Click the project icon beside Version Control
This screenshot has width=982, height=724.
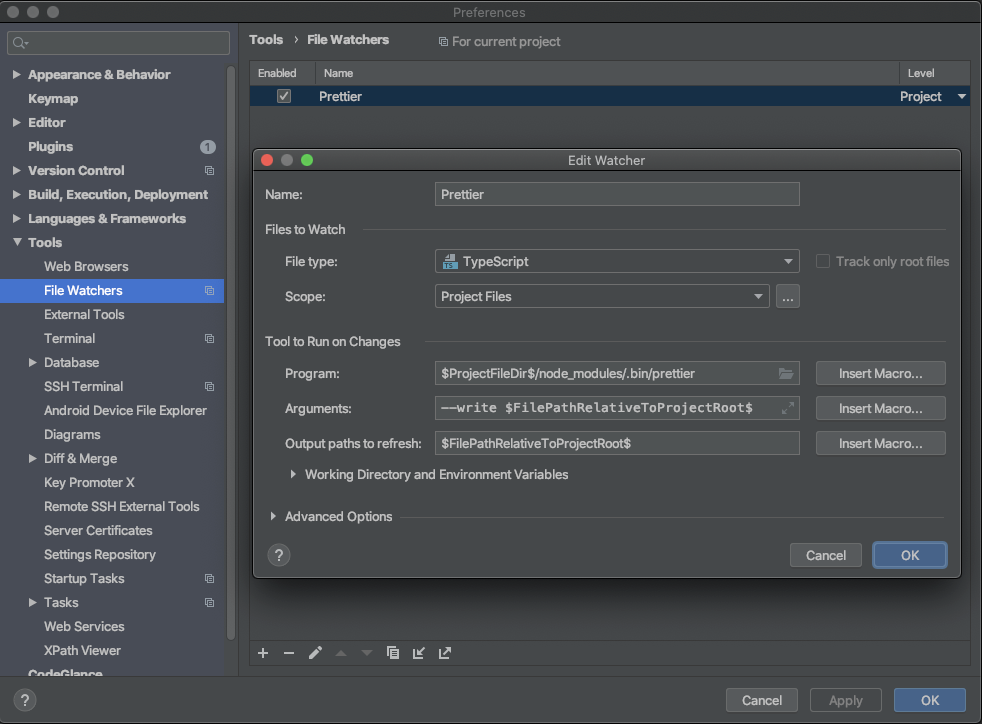coord(209,170)
